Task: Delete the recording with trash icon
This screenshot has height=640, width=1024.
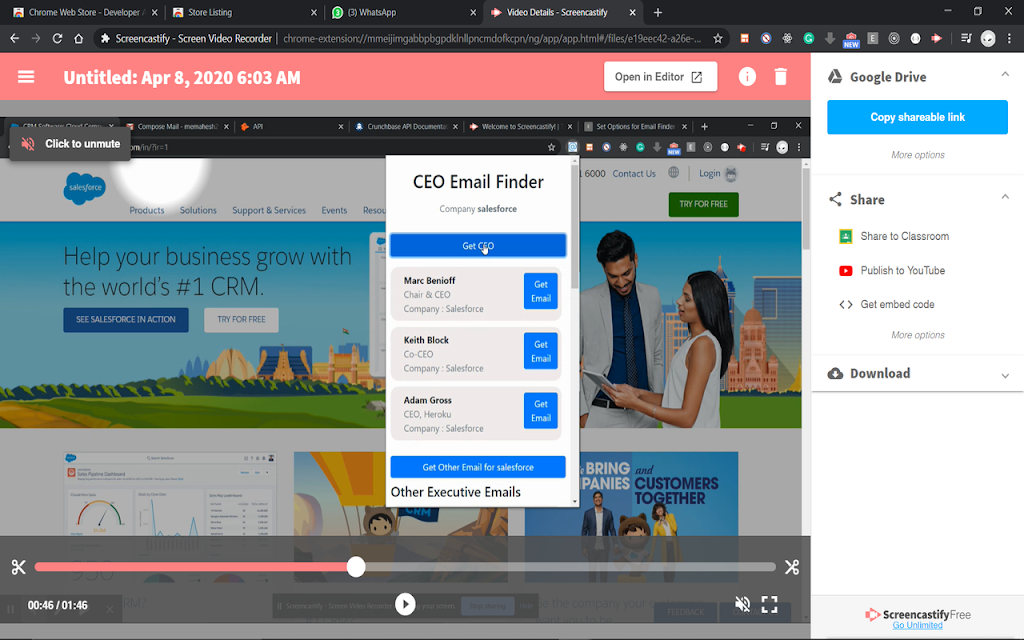Action: coord(780,77)
